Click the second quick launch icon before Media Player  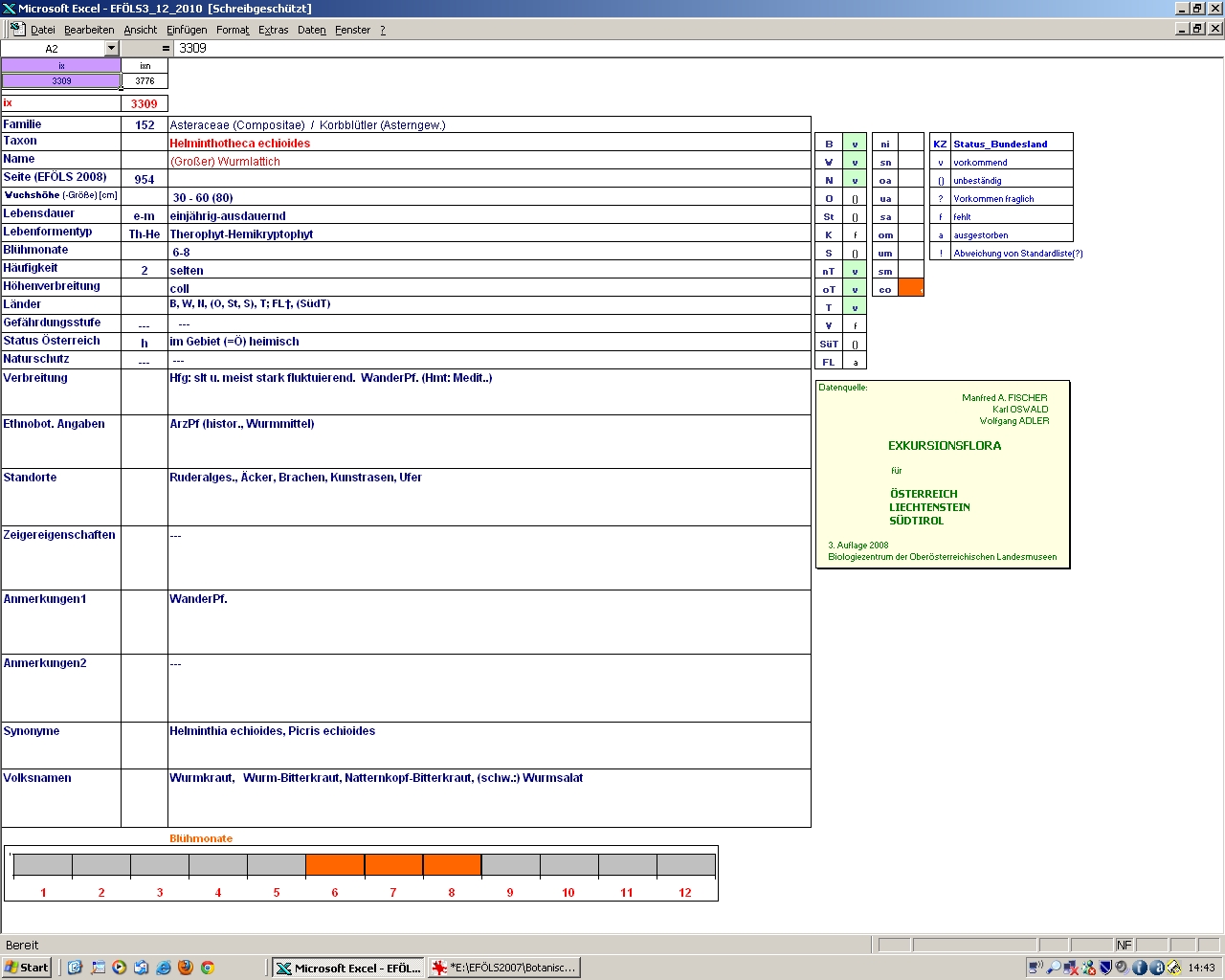[x=98, y=968]
